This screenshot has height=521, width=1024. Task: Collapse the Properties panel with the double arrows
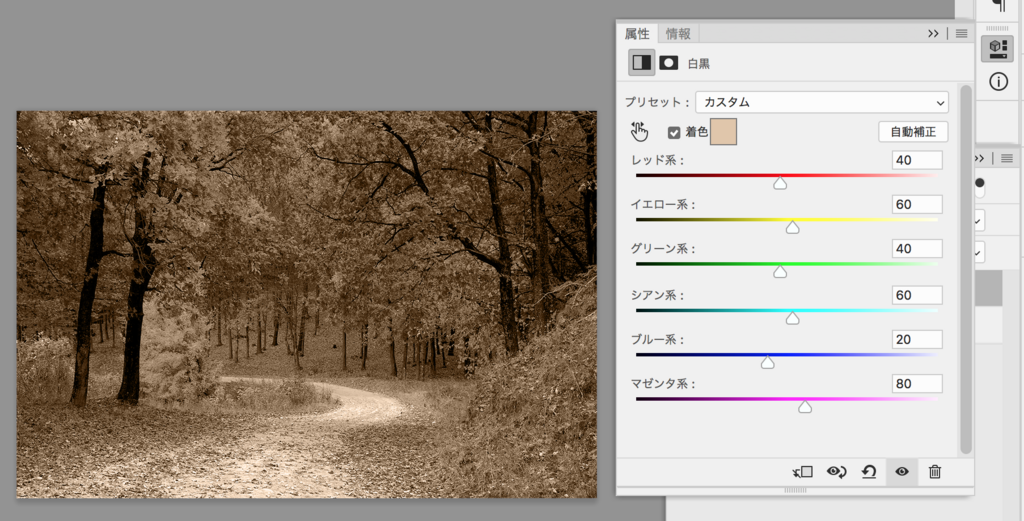pos(934,33)
